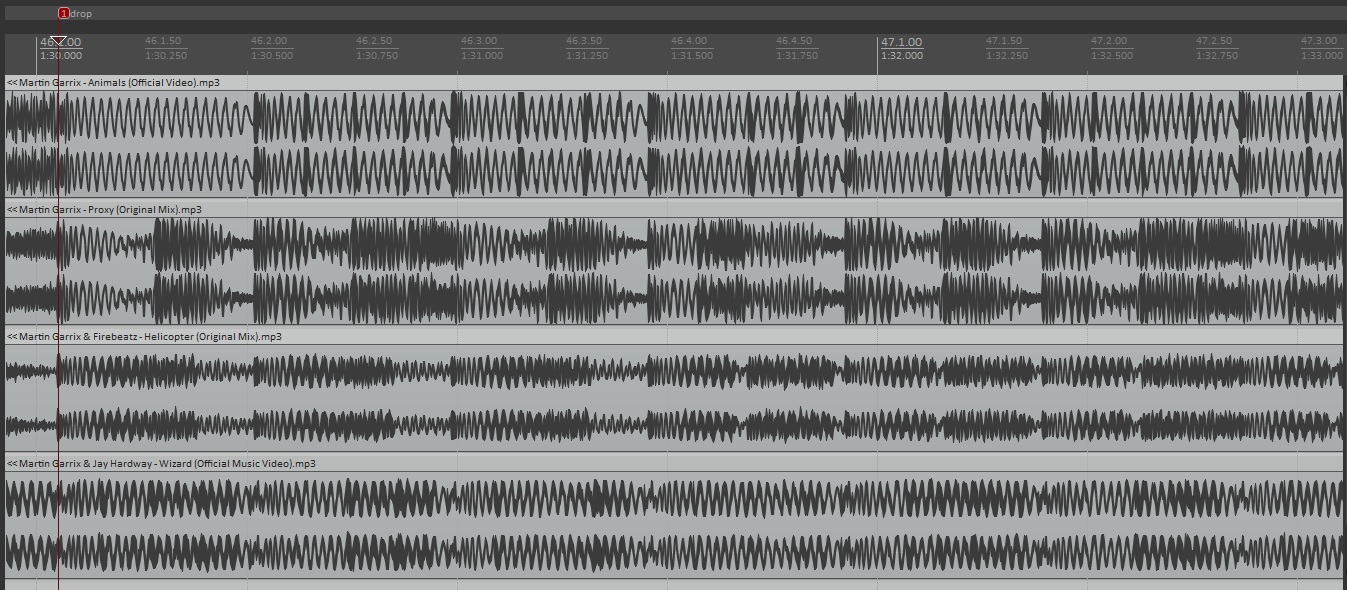Image resolution: width=1347 pixels, height=590 pixels.
Task: Select the "drop" marker name label
Action: (x=82, y=14)
